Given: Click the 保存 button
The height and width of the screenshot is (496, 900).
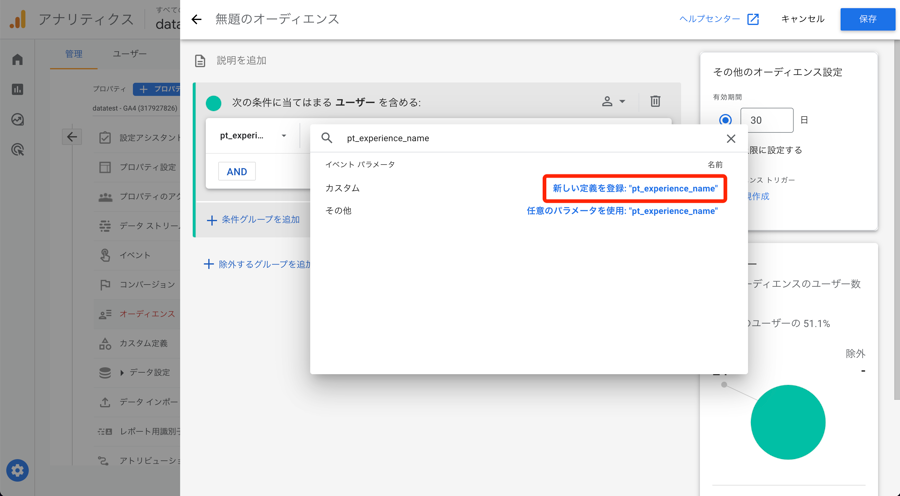Looking at the screenshot, I should (867, 19).
